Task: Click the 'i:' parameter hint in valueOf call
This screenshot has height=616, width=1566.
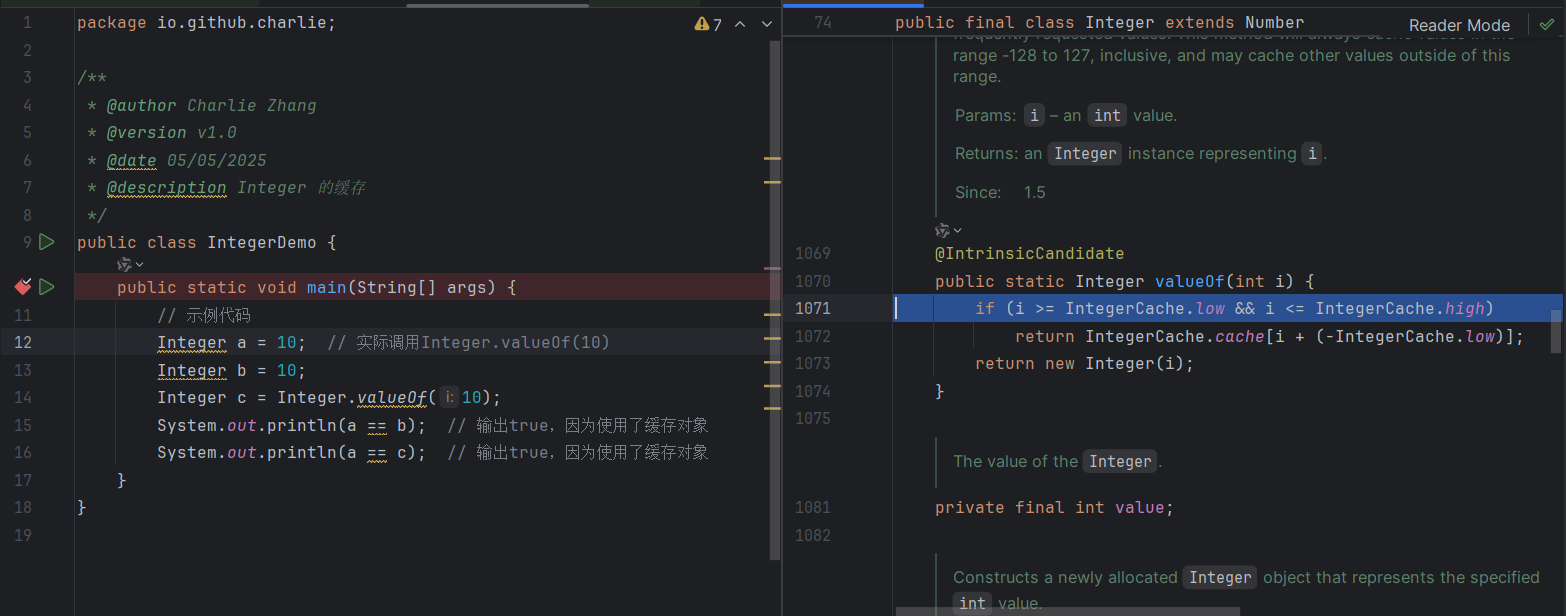Action: click(x=449, y=398)
